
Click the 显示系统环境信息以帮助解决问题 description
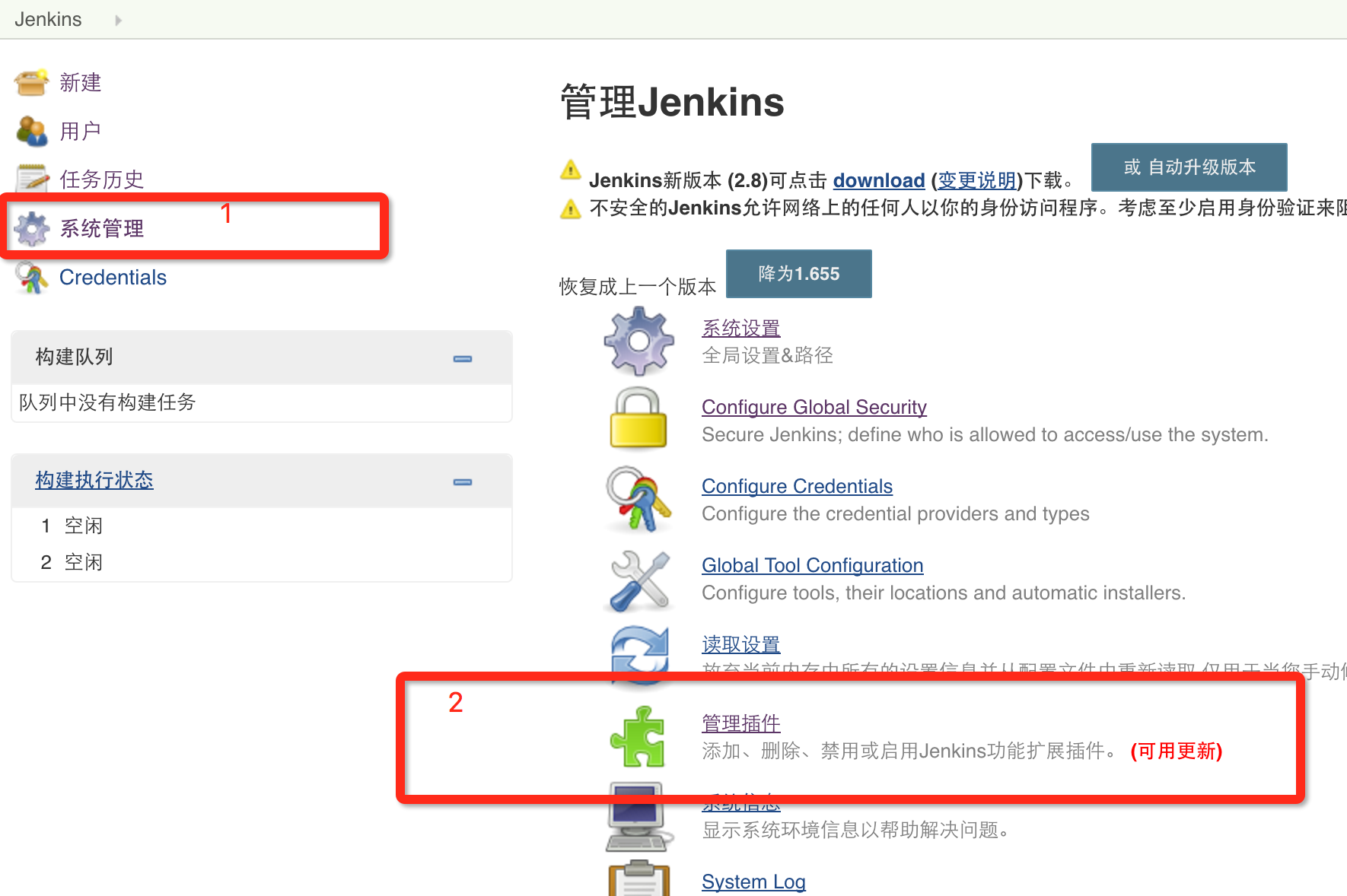(x=856, y=830)
